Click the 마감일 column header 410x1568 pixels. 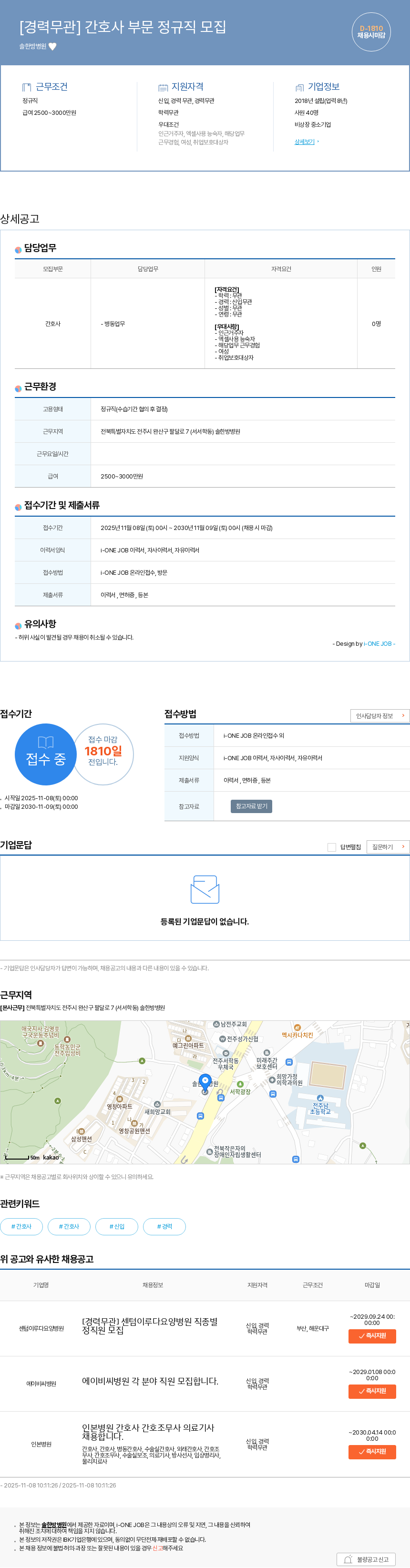click(371, 1285)
